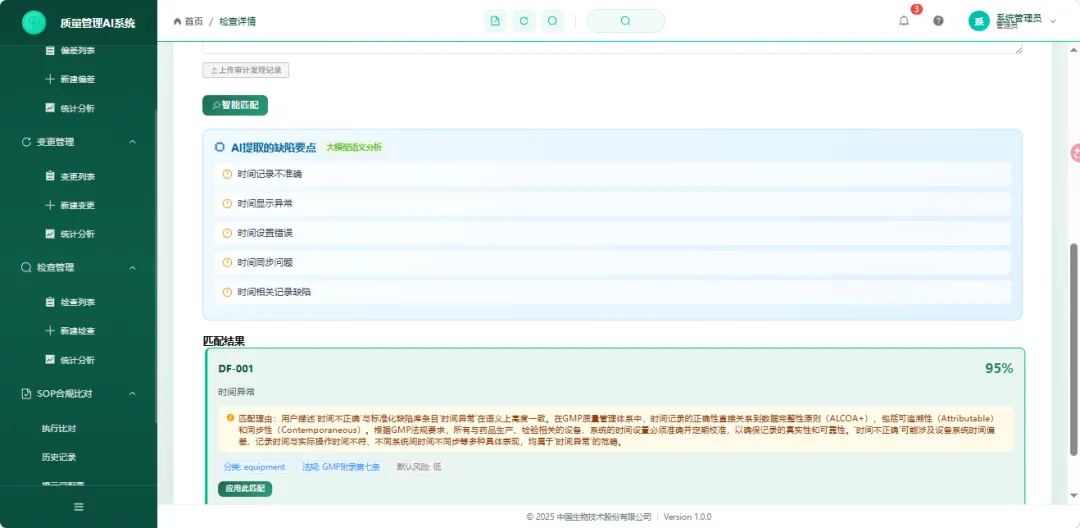Expand the 系统管理员 user dropdown arrow
Viewport: 1080px width, 528px height.
(1052, 22)
